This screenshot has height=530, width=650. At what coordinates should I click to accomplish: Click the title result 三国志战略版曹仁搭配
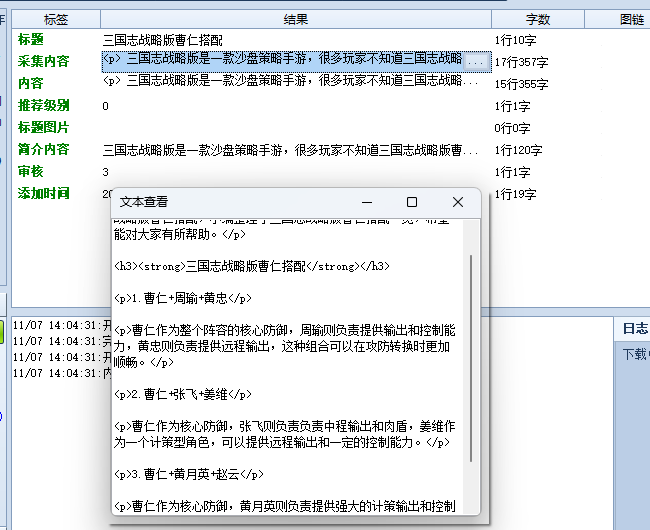[x=162, y=40]
